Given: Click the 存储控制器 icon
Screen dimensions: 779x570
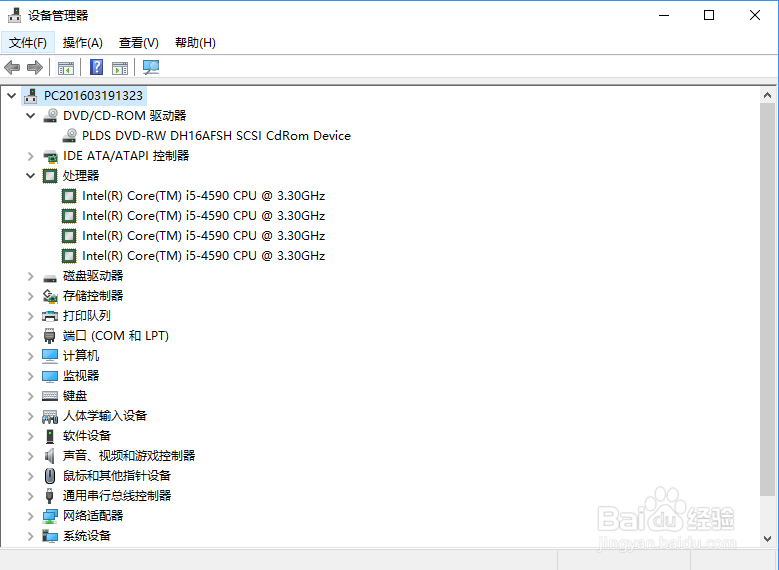Looking at the screenshot, I should tap(50, 296).
